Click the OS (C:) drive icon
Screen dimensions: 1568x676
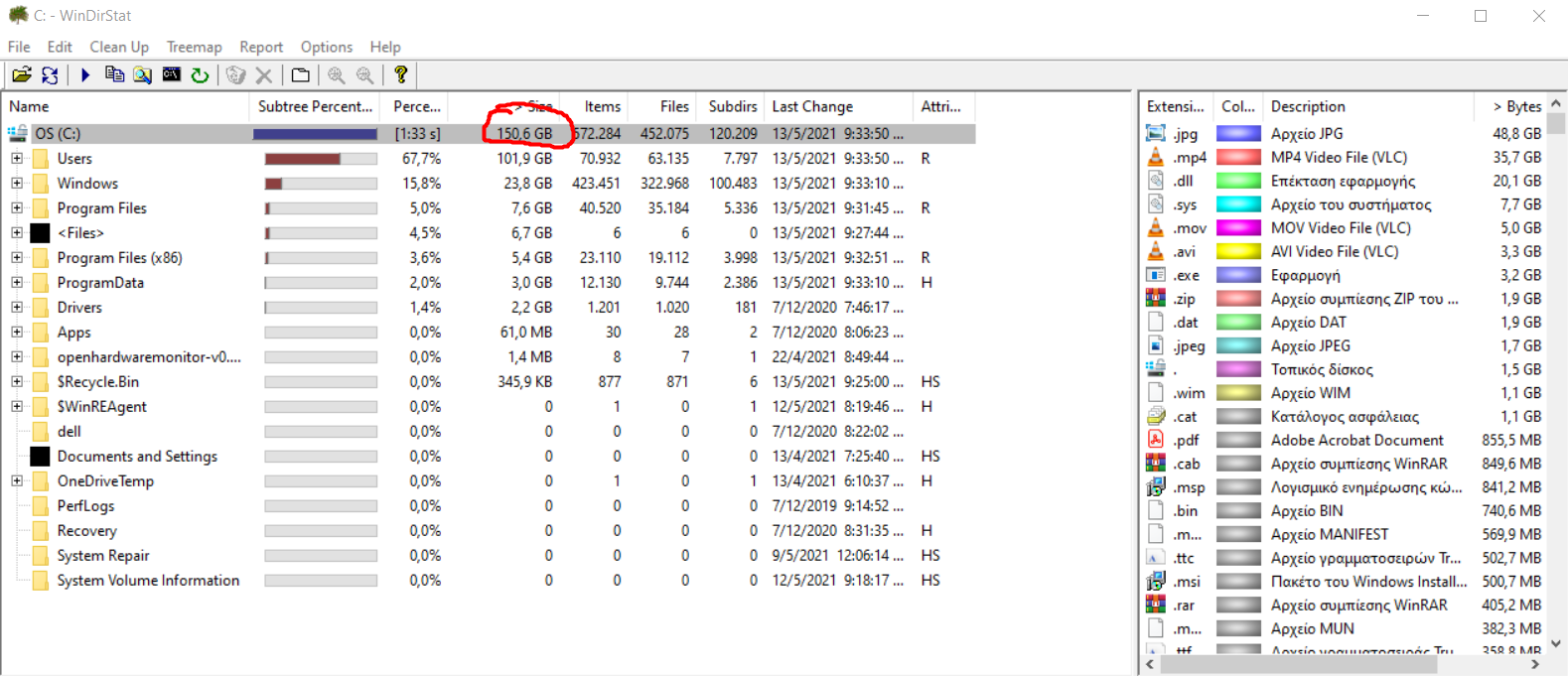[18, 133]
